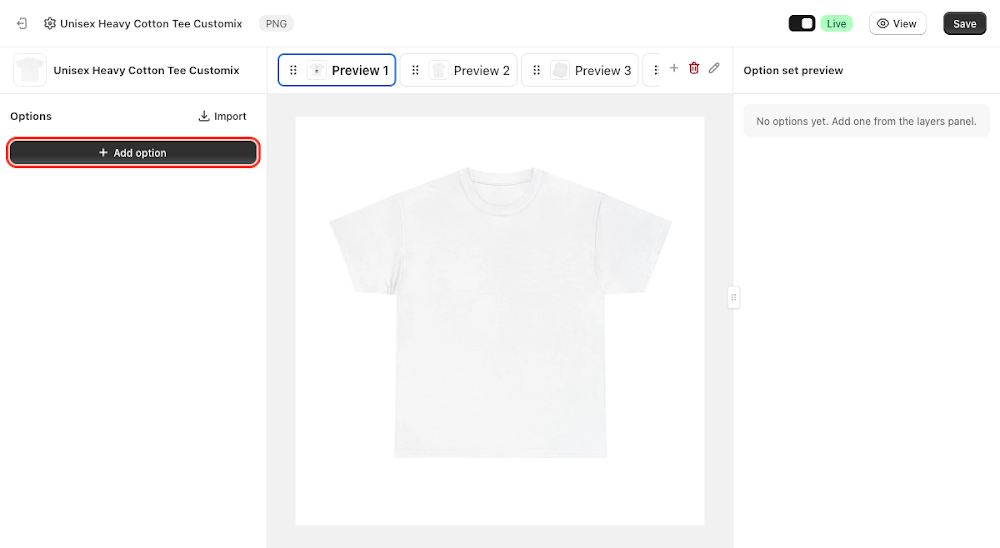Open settings gear beside product title
The image size is (1000, 548).
[x=50, y=24]
